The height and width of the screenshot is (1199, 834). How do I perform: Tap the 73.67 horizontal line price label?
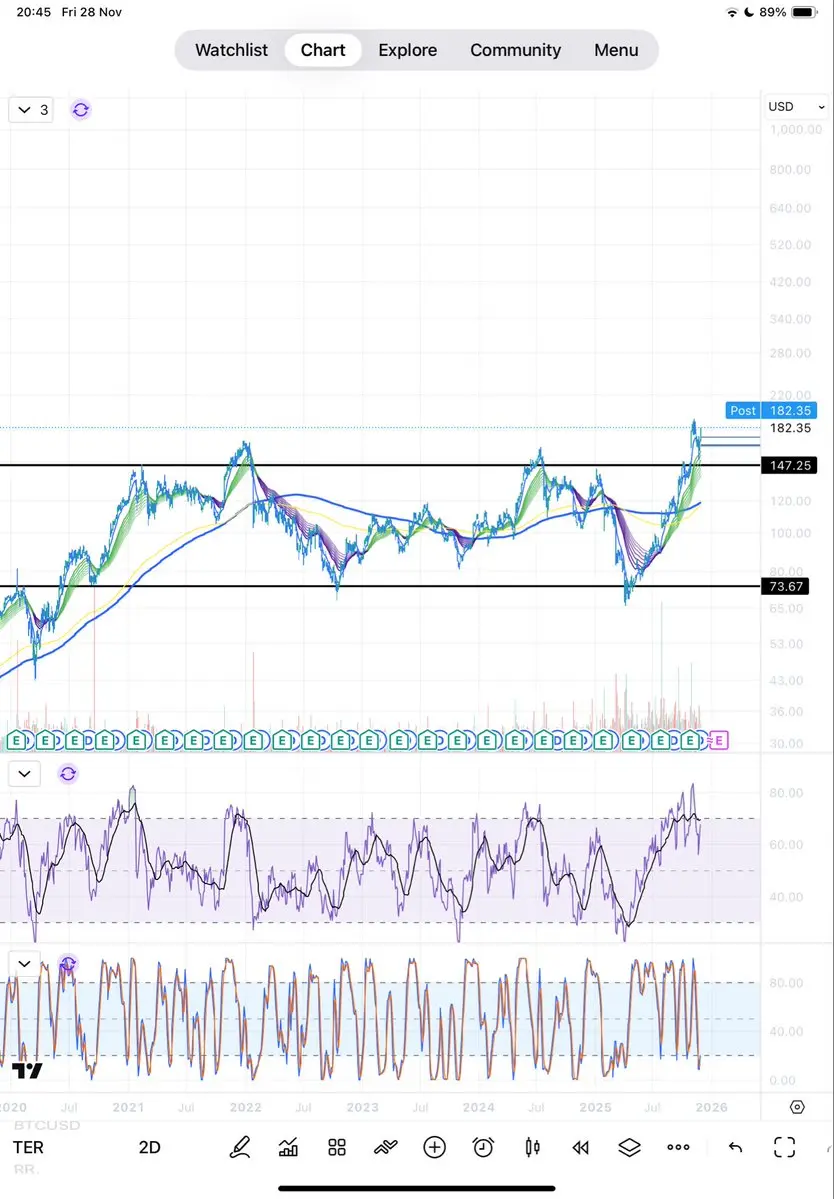click(785, 587)
